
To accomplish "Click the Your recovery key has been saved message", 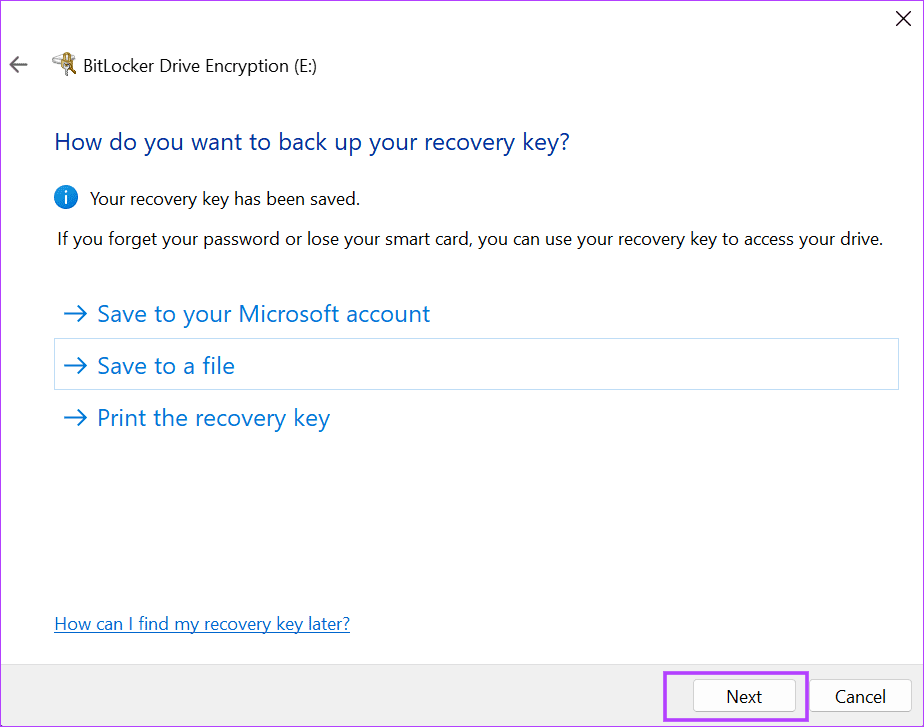I will coord(225,199).
